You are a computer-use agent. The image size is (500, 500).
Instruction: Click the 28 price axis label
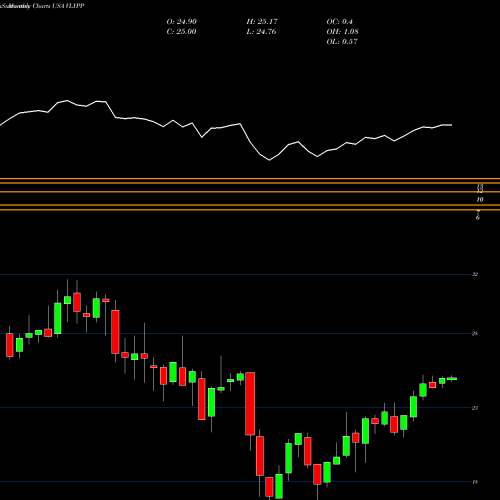tap(475, 334)
